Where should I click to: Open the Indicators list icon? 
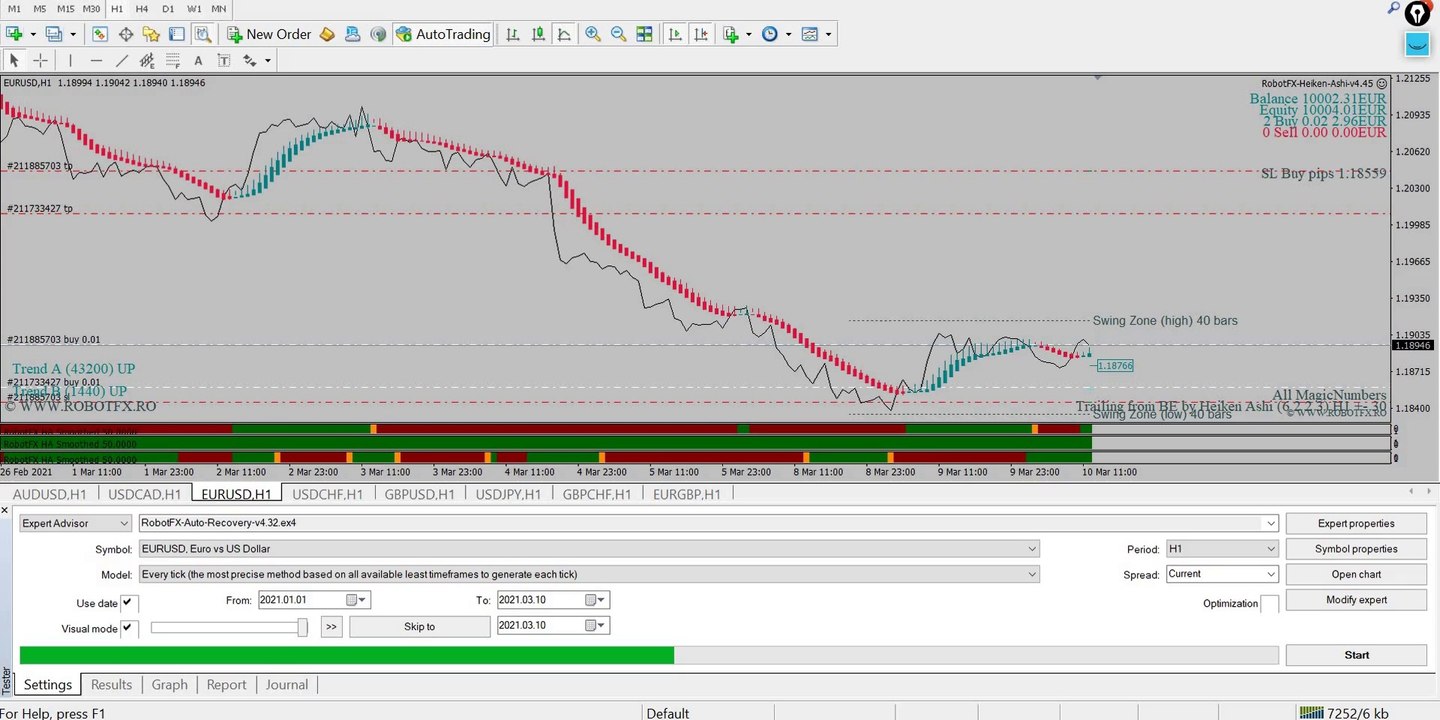point(731,34)
